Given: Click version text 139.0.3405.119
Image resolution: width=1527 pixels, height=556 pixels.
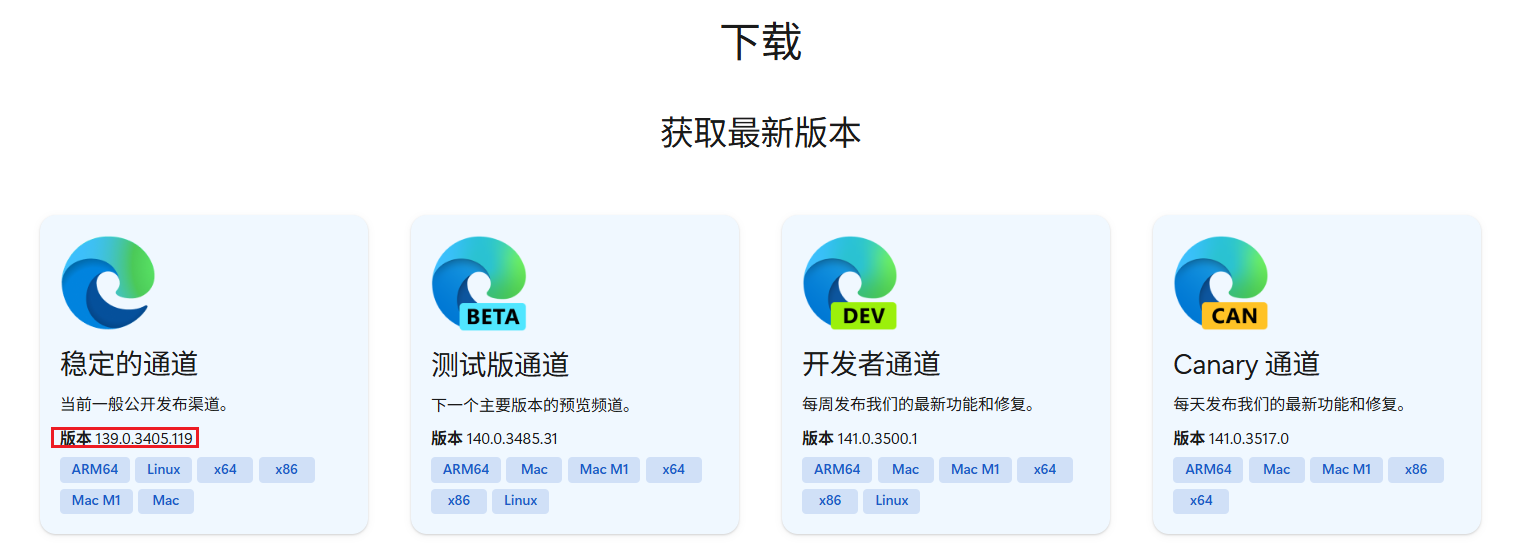Looking at the screenshot, I should click(144, 438).
